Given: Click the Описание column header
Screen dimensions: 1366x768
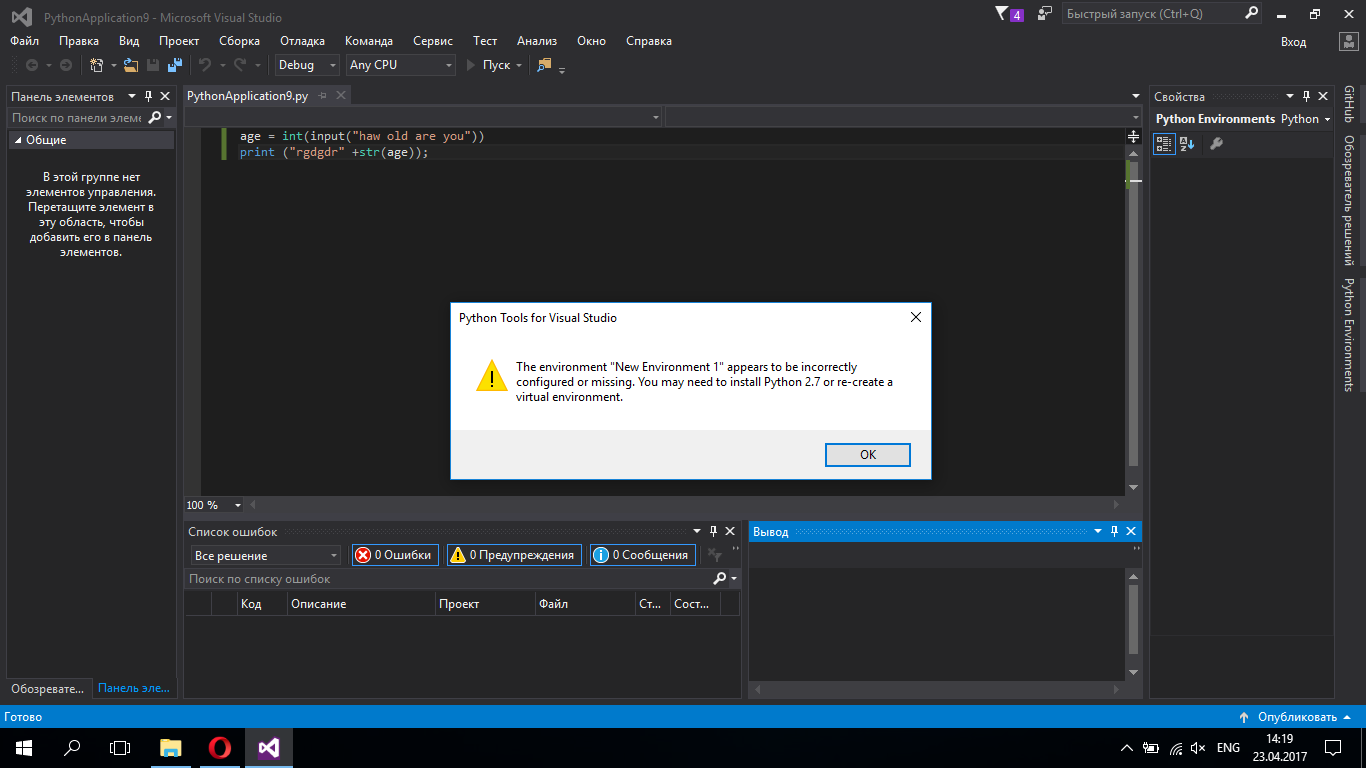Looking at the screenshot, I should 361,603.
